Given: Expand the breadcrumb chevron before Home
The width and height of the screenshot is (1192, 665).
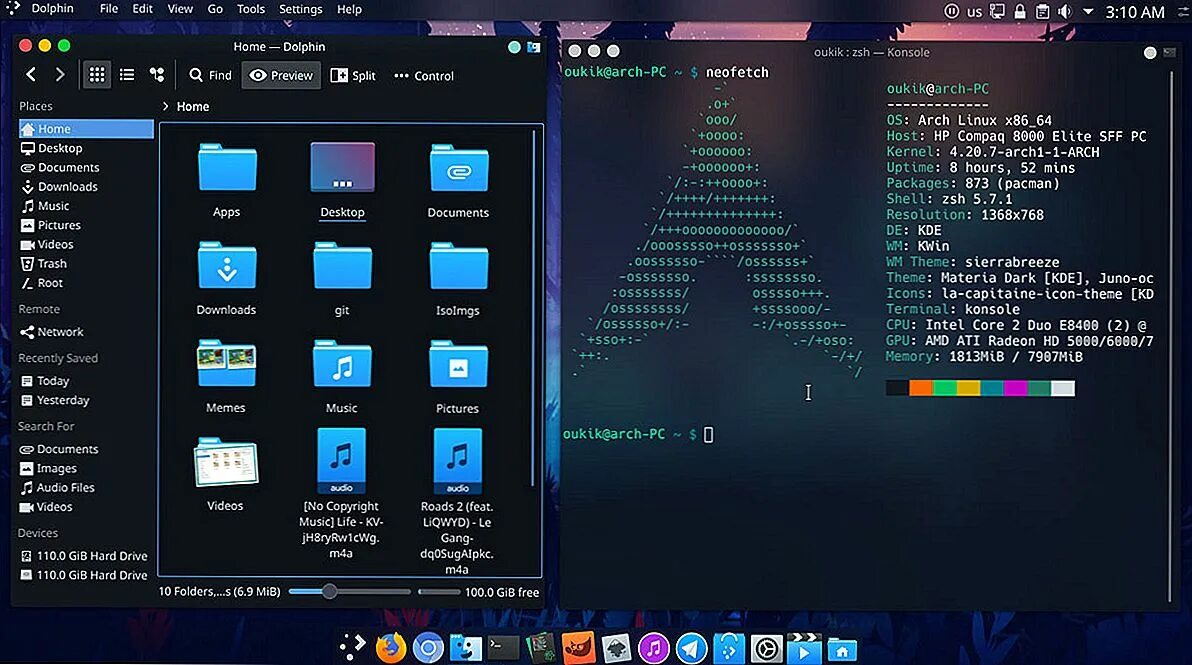Looking at the screenshot, I should [165, 106].
